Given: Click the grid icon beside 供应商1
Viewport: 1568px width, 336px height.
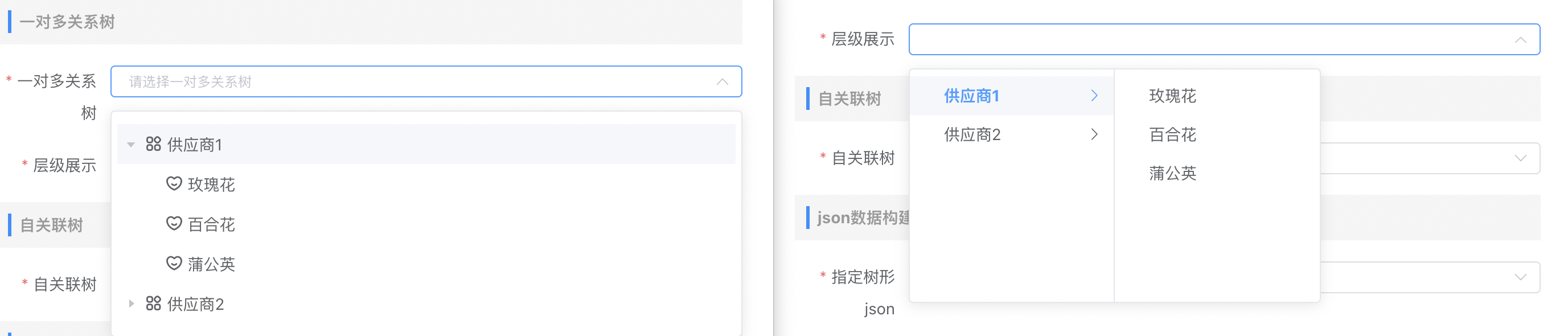Looking at the screenshot, I should click(x=153, y=144).
